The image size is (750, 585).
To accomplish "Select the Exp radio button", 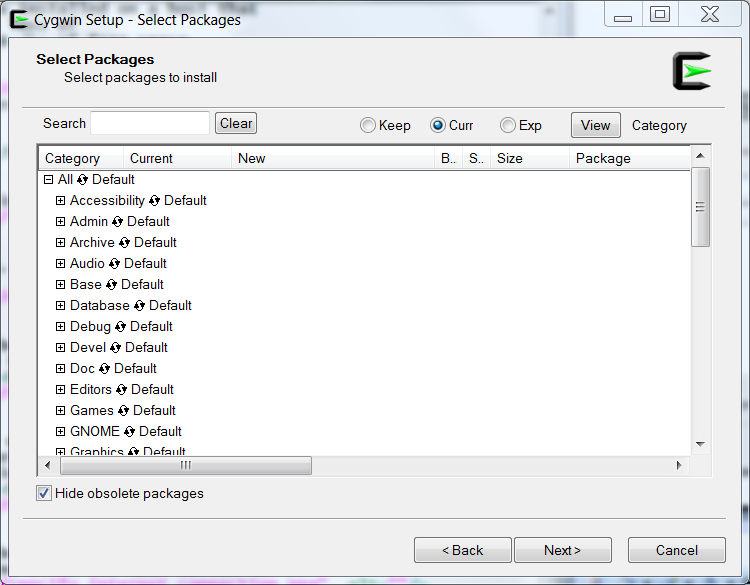I will pos(507,125).
